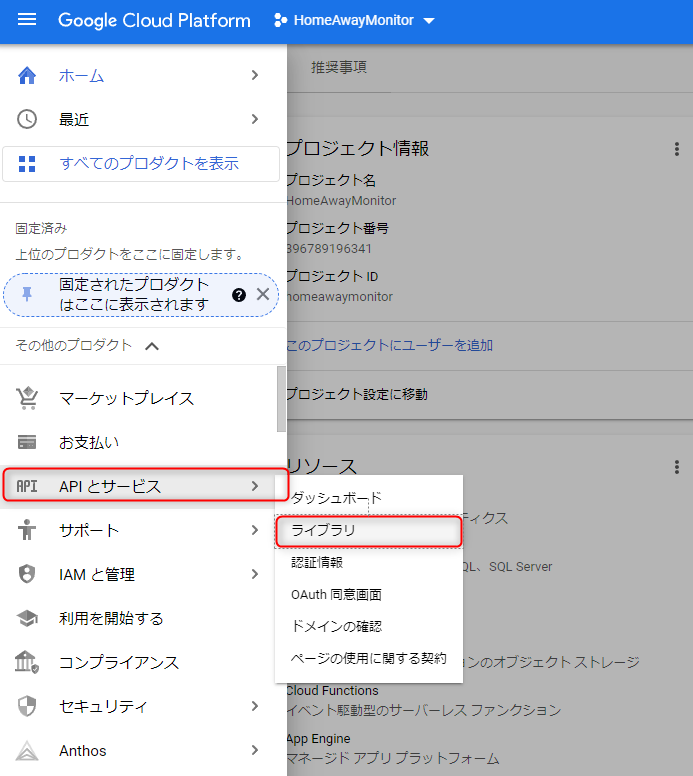Open the HomeAwayMonitor project selector dropdown
The width and height of the screenshot is (693, 776).
click(354, 20)
